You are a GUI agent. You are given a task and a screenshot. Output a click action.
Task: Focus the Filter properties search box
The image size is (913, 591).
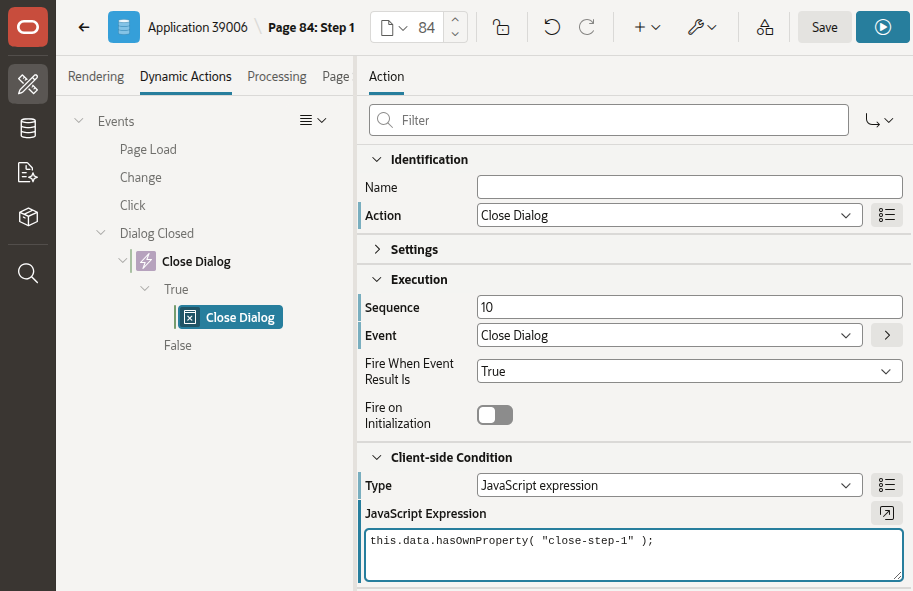click(608, 120)
